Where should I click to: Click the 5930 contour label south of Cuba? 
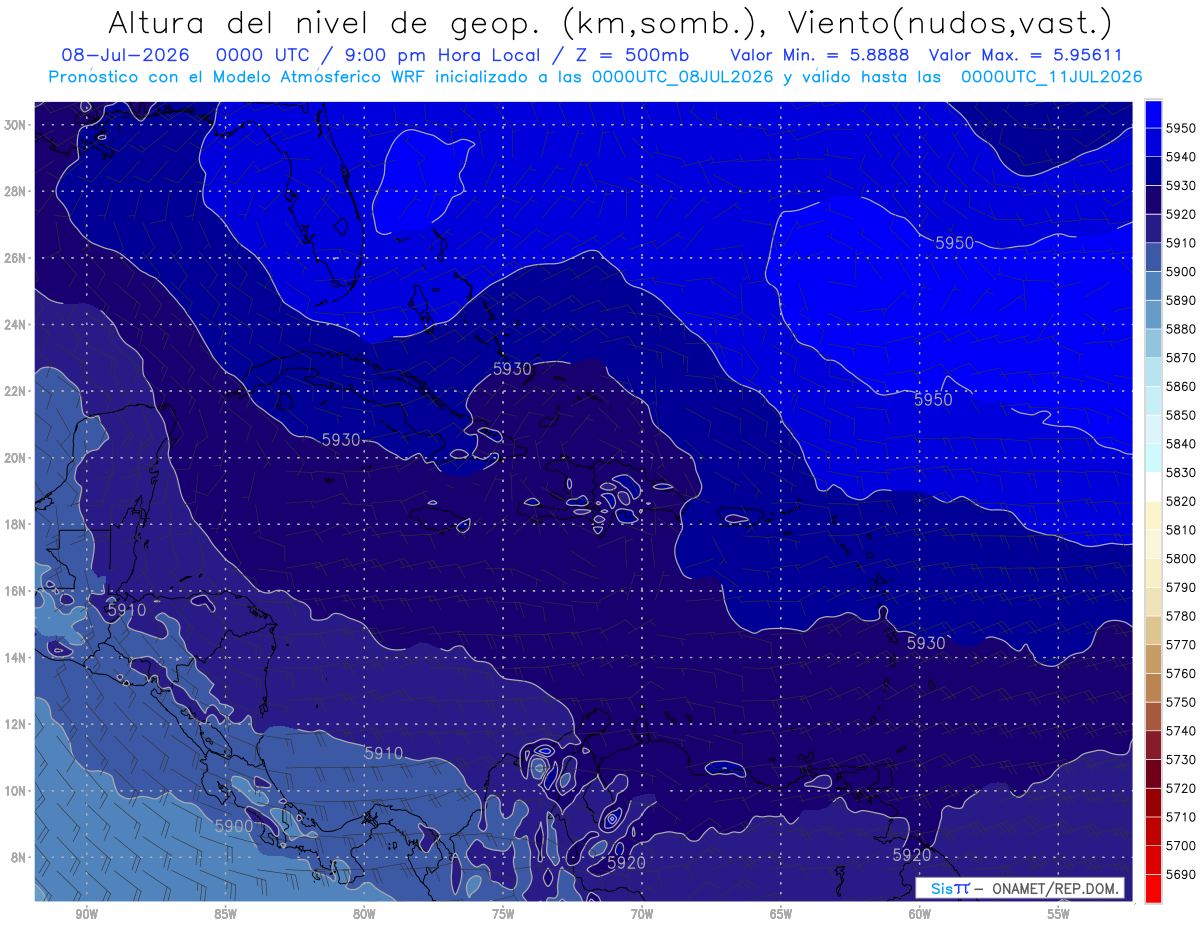[x=341, y=440]
